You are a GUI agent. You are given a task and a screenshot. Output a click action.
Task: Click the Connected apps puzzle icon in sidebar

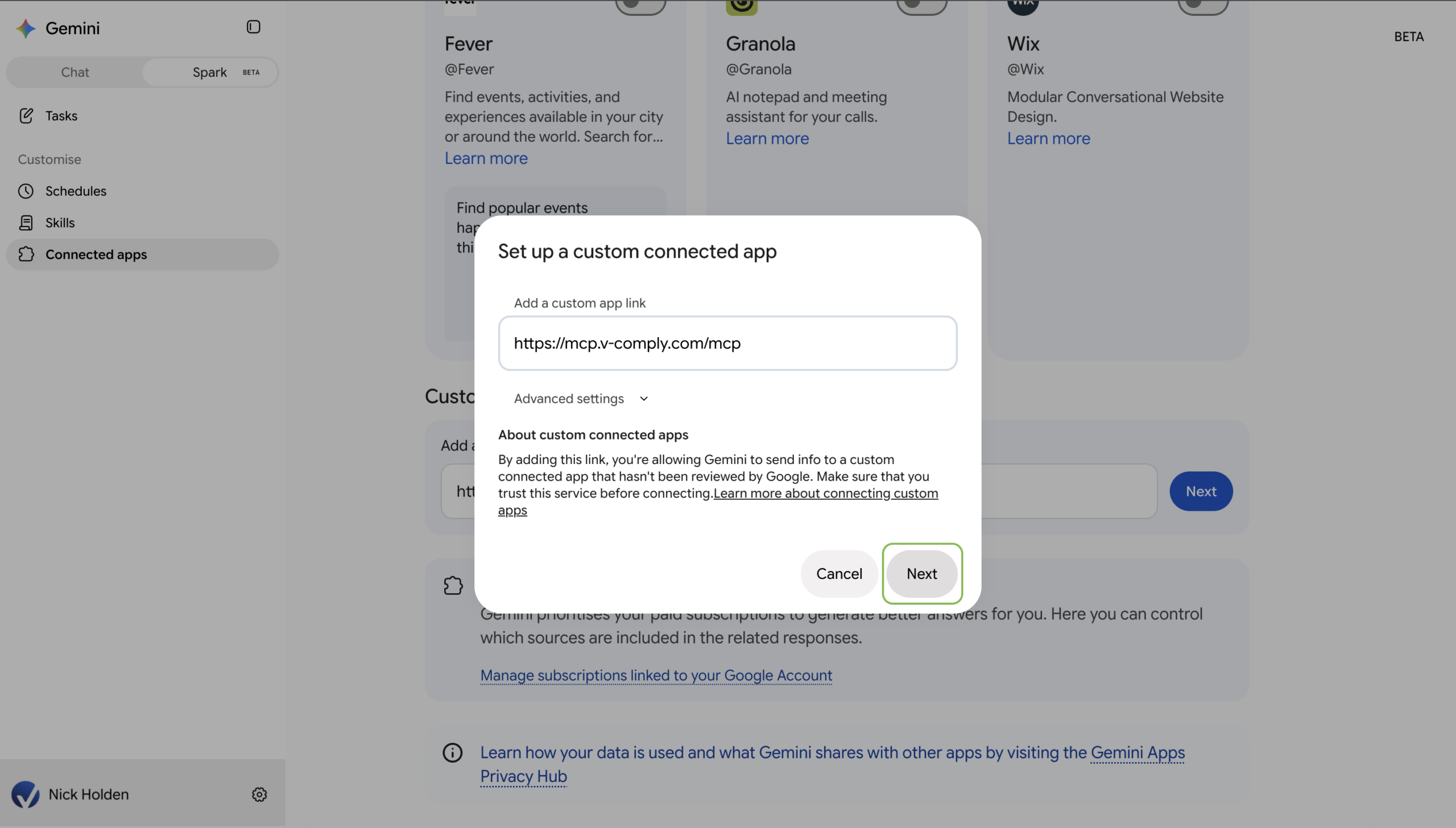click(26, 254)
